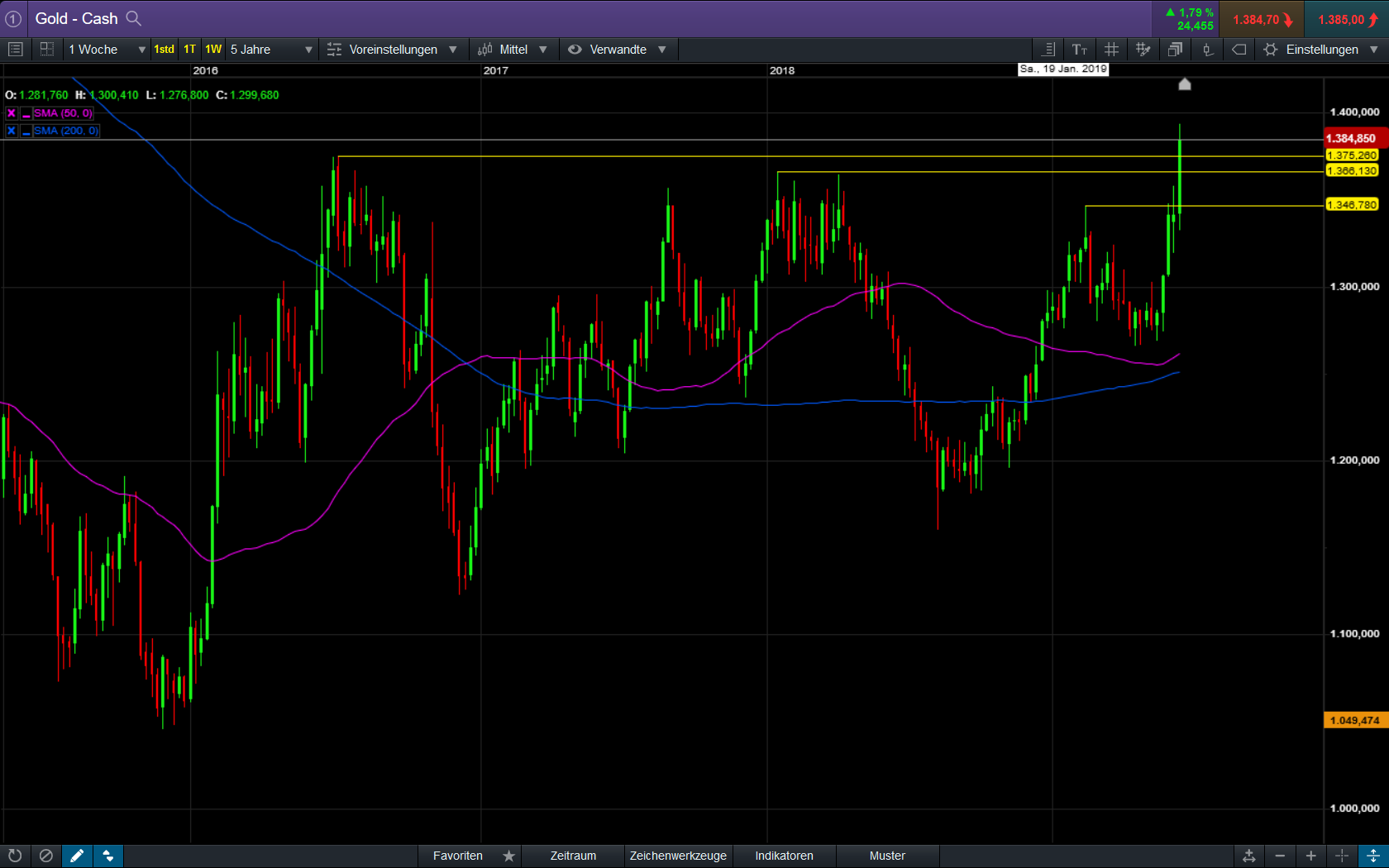Click the grid color picker icon

coord(1143,50)
